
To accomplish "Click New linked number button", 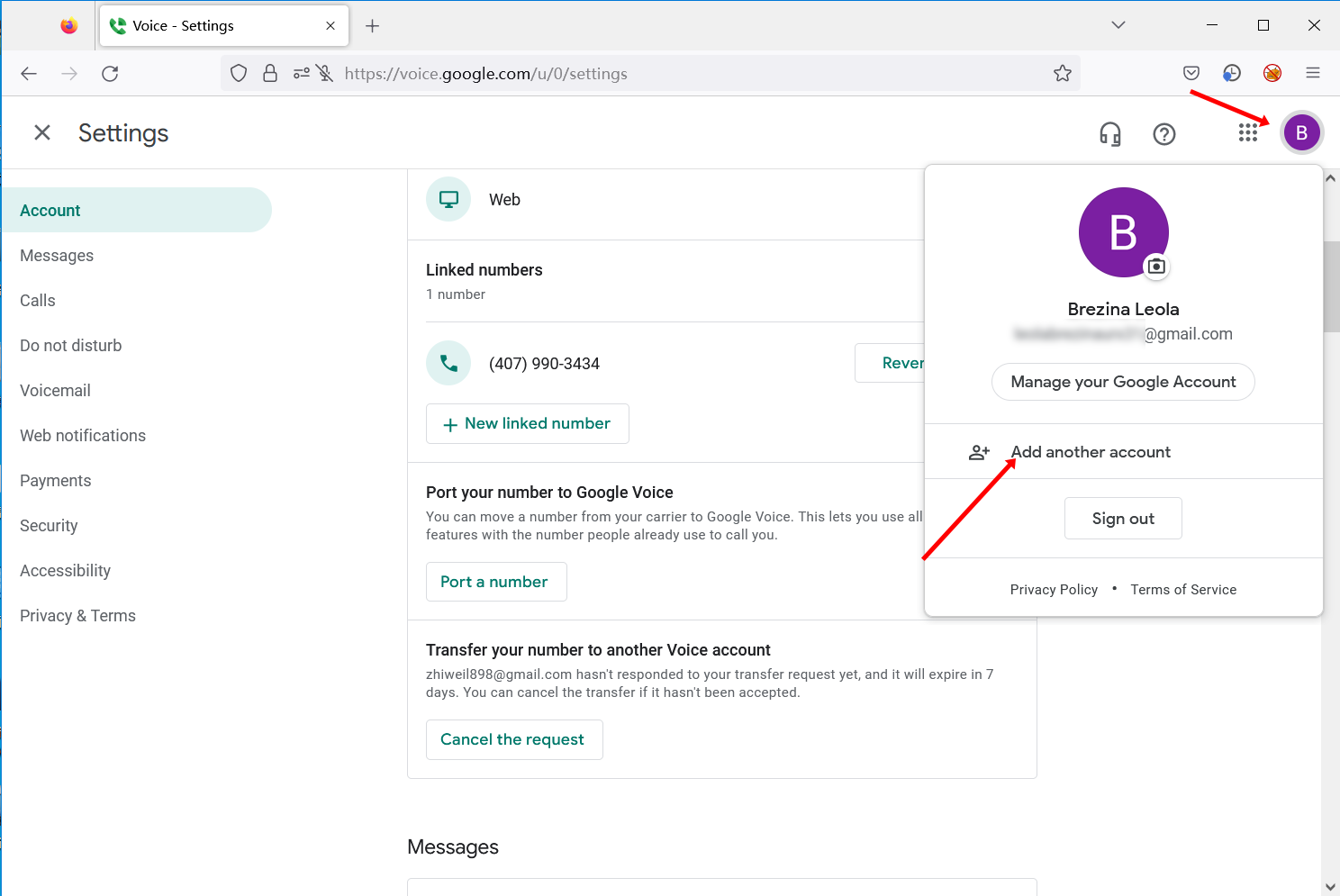I will coord(528,424).
